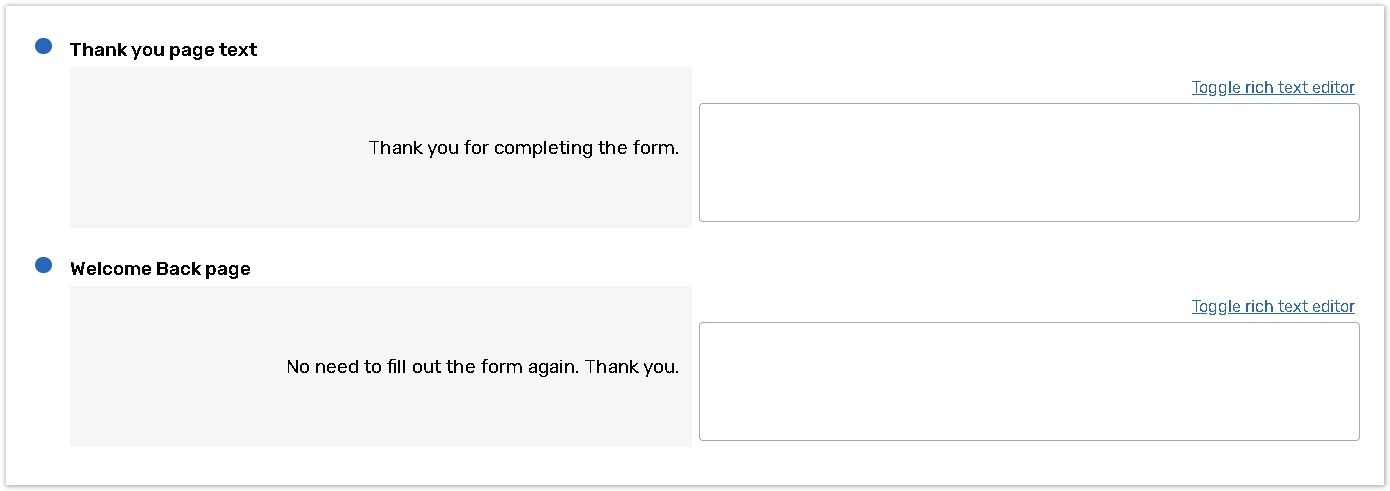Open the upper Toggle rich text editor link

coord(1272,88)
